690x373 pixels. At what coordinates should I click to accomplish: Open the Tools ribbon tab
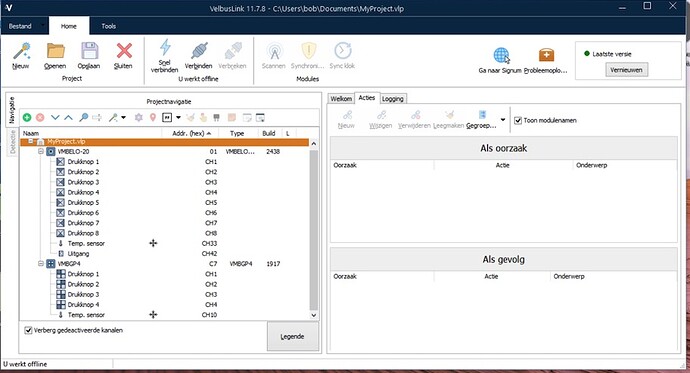click(109, 26)
